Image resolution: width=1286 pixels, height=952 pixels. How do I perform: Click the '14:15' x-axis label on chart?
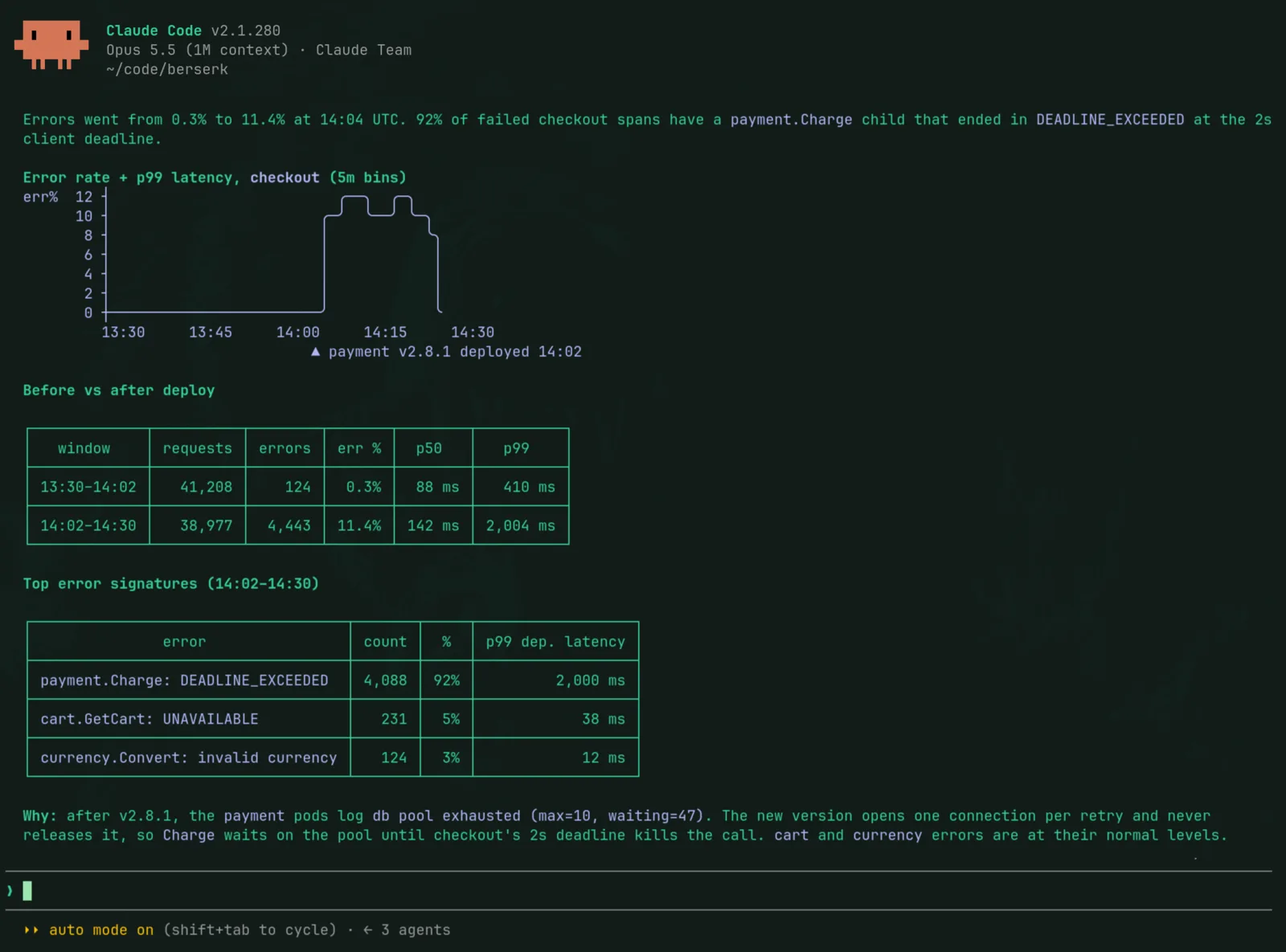(x=385, y=333)
